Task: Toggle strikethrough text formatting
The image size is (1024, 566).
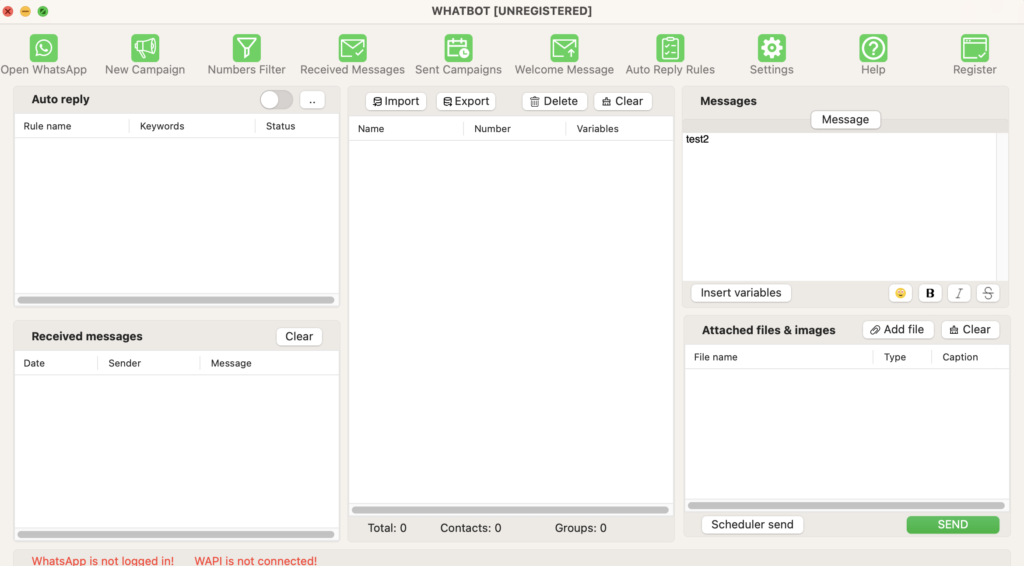Action: click(988, 293)
